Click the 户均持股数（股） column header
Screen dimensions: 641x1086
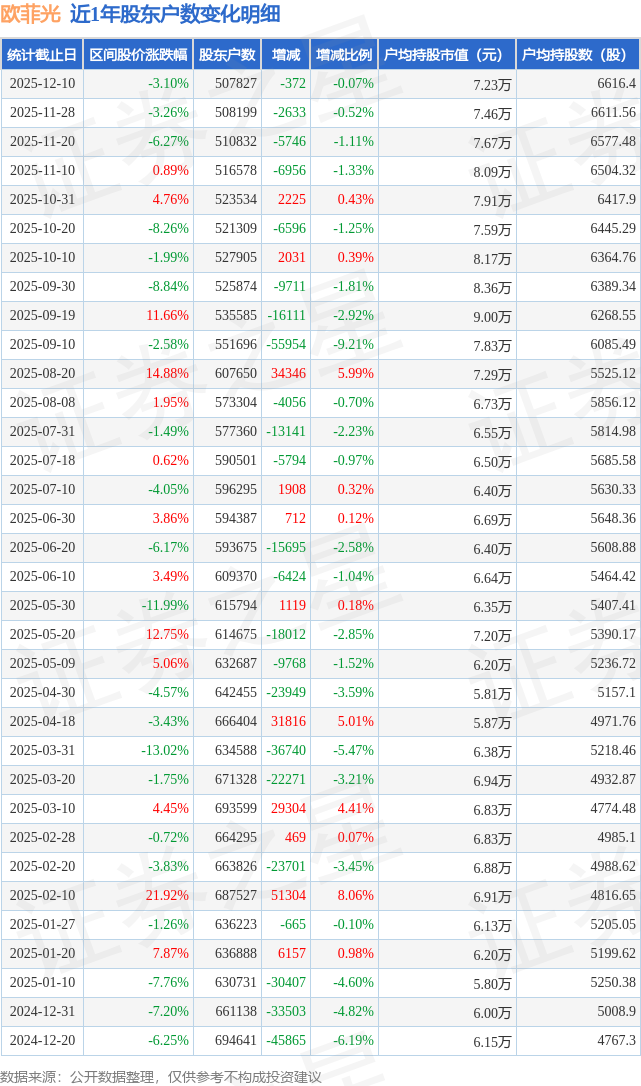pos(578,55)
